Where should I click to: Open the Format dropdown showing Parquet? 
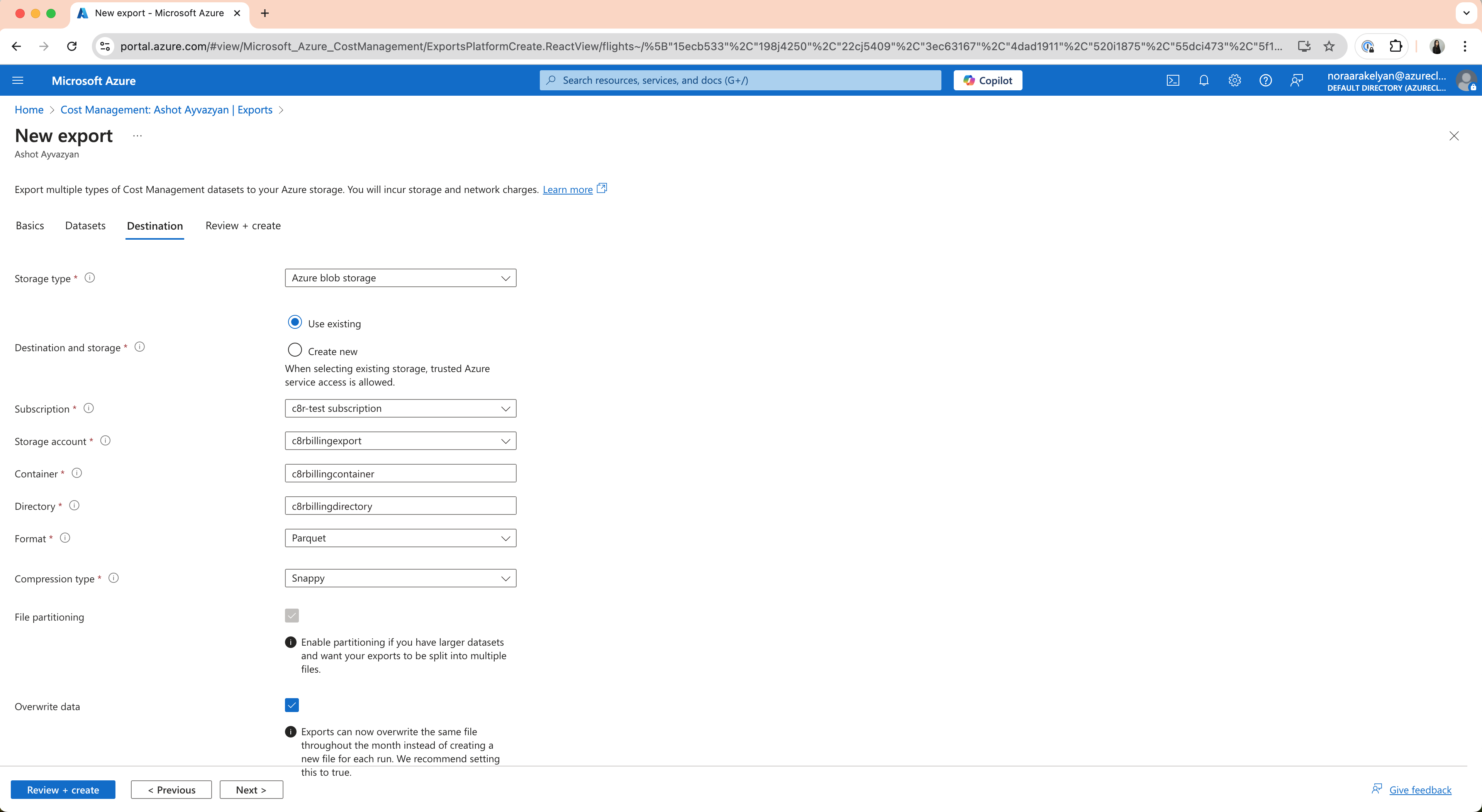click(400, 538)
